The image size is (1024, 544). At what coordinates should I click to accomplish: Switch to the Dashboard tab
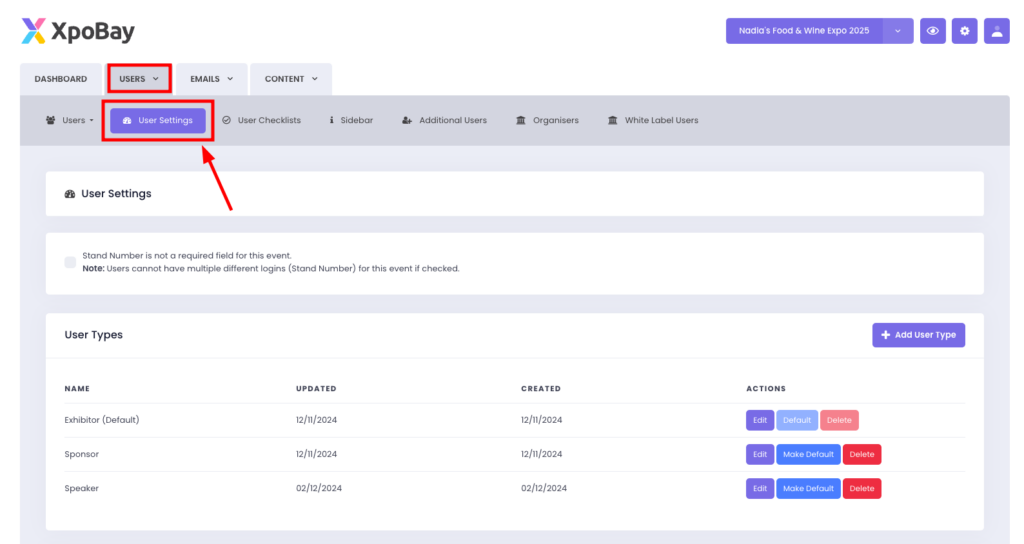[60, 79]
